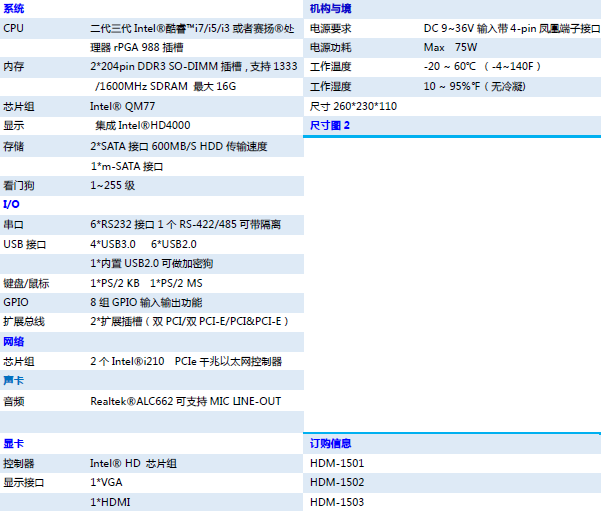601x511 pixels.
Task: Click the 存储 row label
Action: [14, 146]
